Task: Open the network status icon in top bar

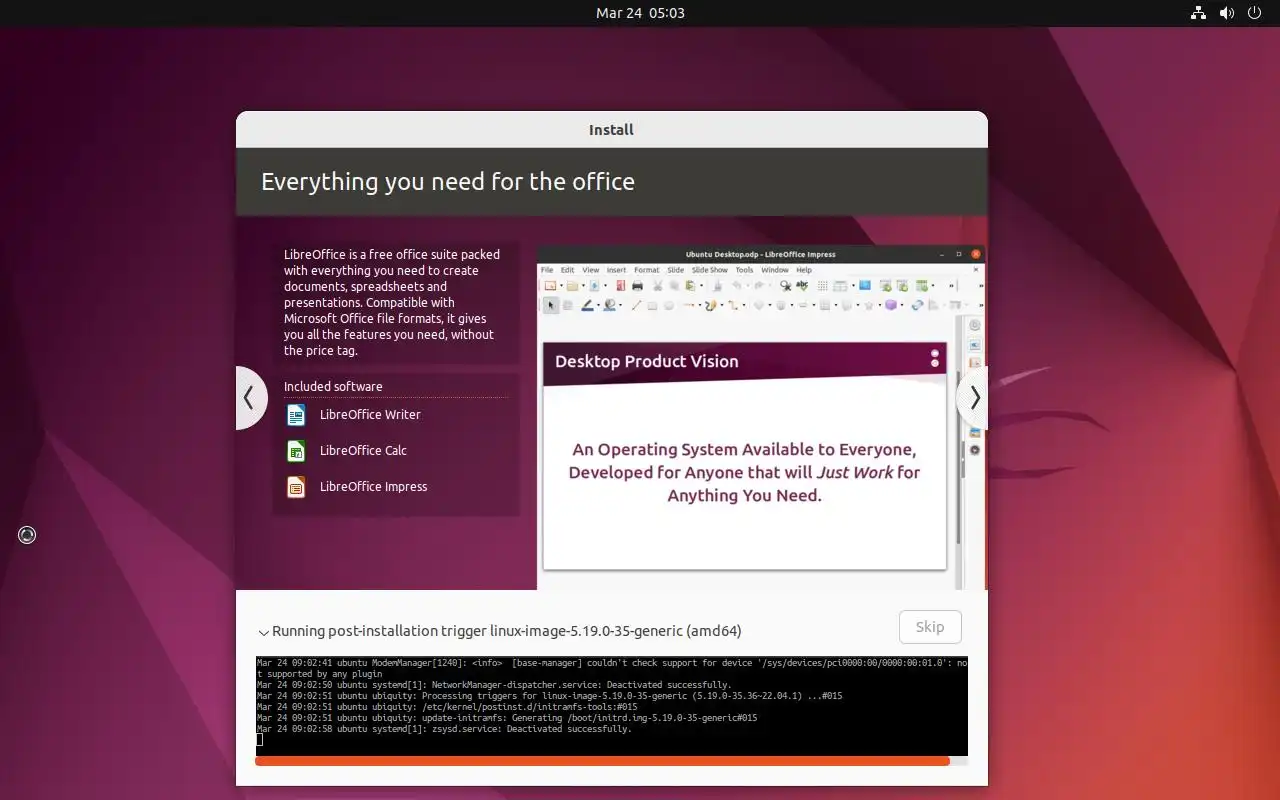Action: (1198, 13)
